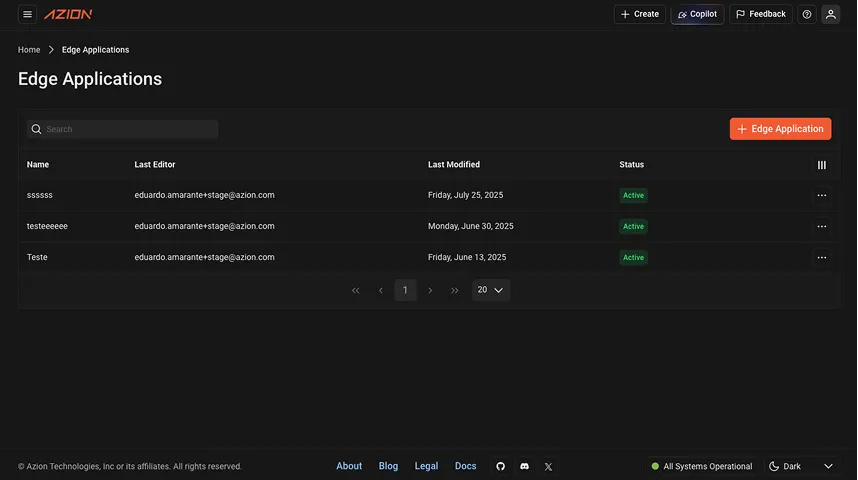Go to Home breadcrumb
Screen dimensions: 858x480
(x=29, y=50)
